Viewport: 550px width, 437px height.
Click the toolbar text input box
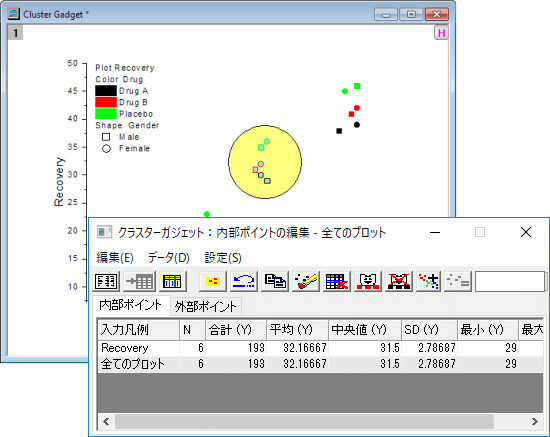click(510, 281)
